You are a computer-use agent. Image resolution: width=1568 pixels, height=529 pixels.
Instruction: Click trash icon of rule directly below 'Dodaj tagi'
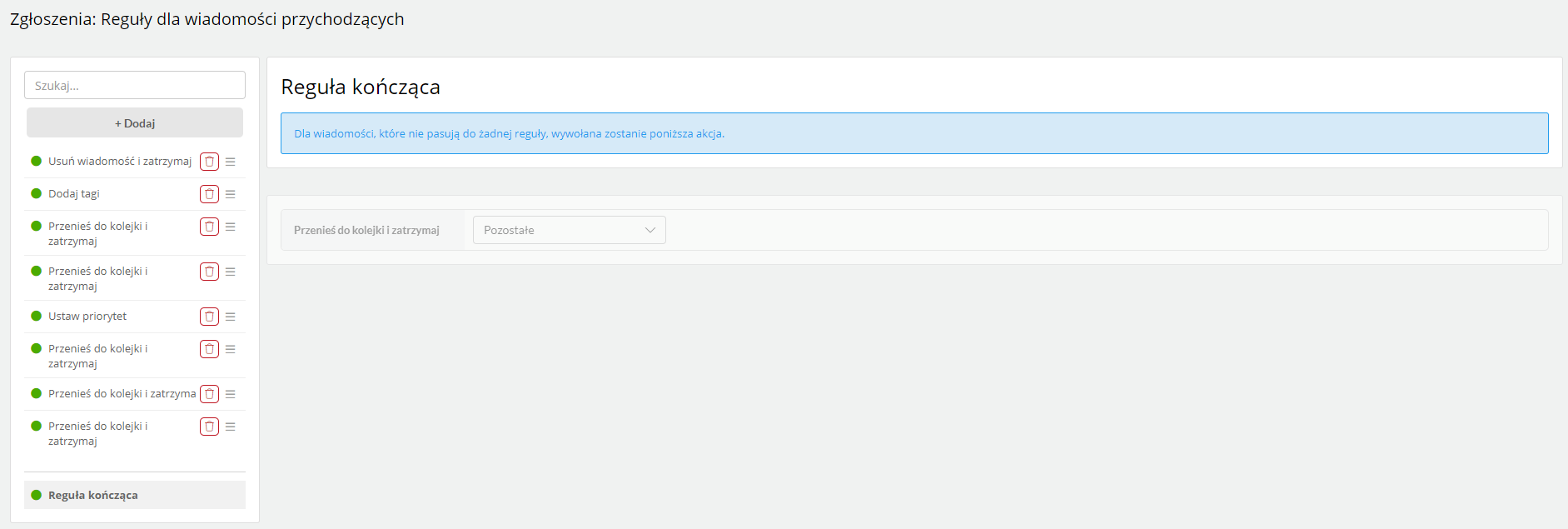pos(209,227)
